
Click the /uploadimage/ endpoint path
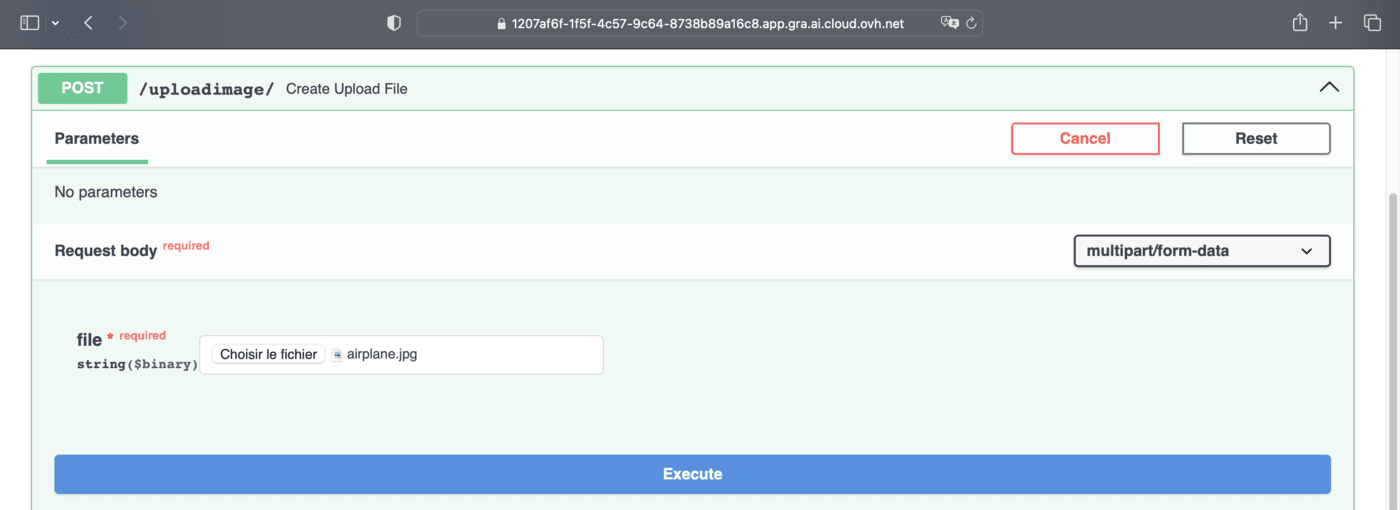(206, 89)
